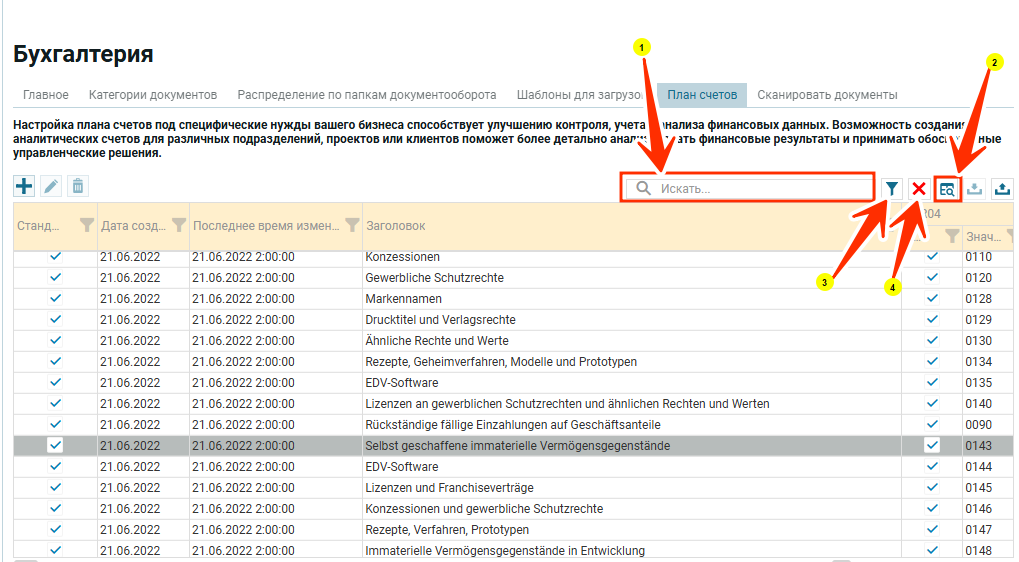This screenshot has height=562, width=1019.
Task: Click the upload icon in the toolbar
Action: click(1002, 188)
